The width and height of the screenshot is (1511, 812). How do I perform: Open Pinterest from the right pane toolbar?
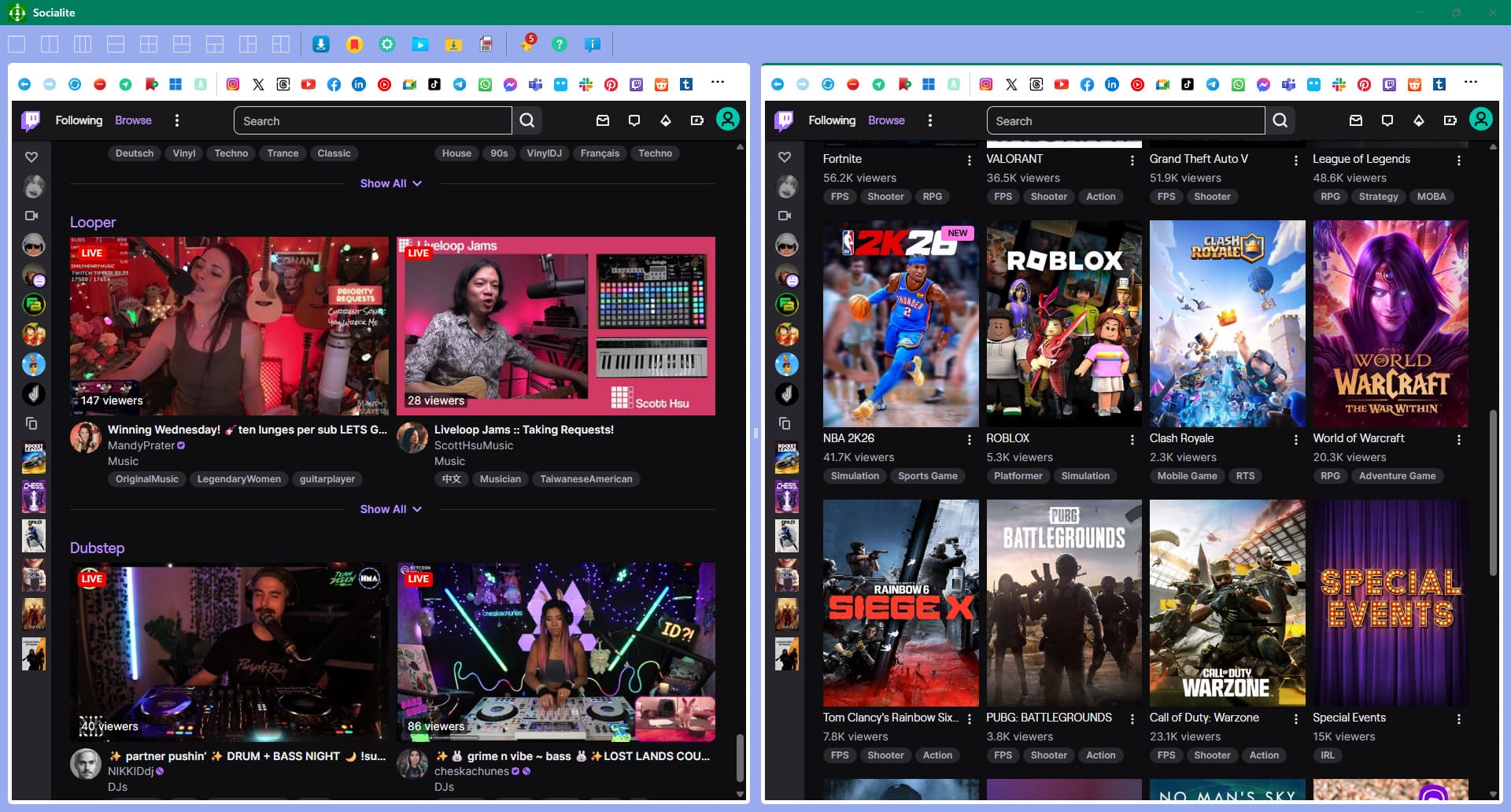[1364, 84]
